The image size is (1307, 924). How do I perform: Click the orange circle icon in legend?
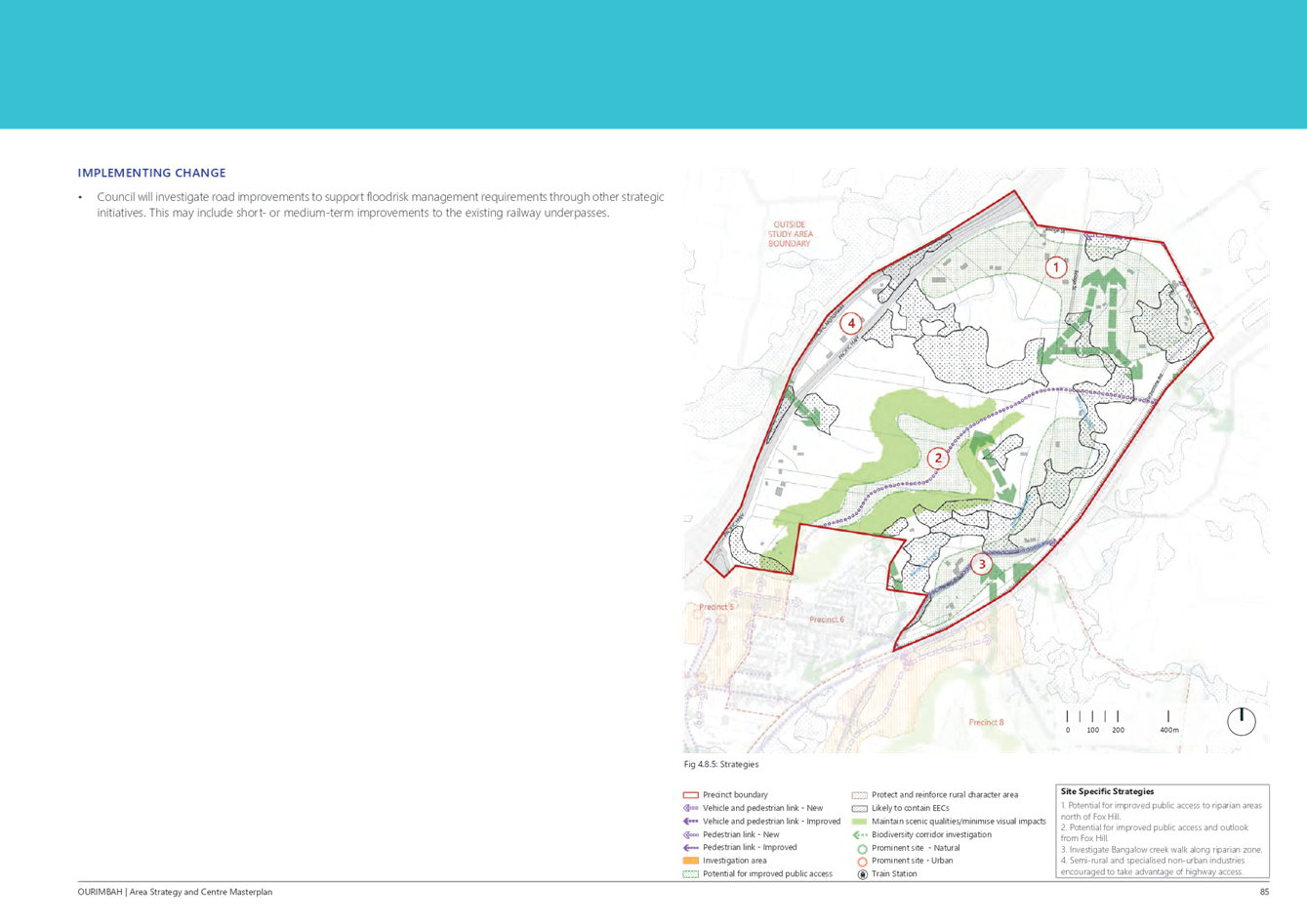pos(861,862)
